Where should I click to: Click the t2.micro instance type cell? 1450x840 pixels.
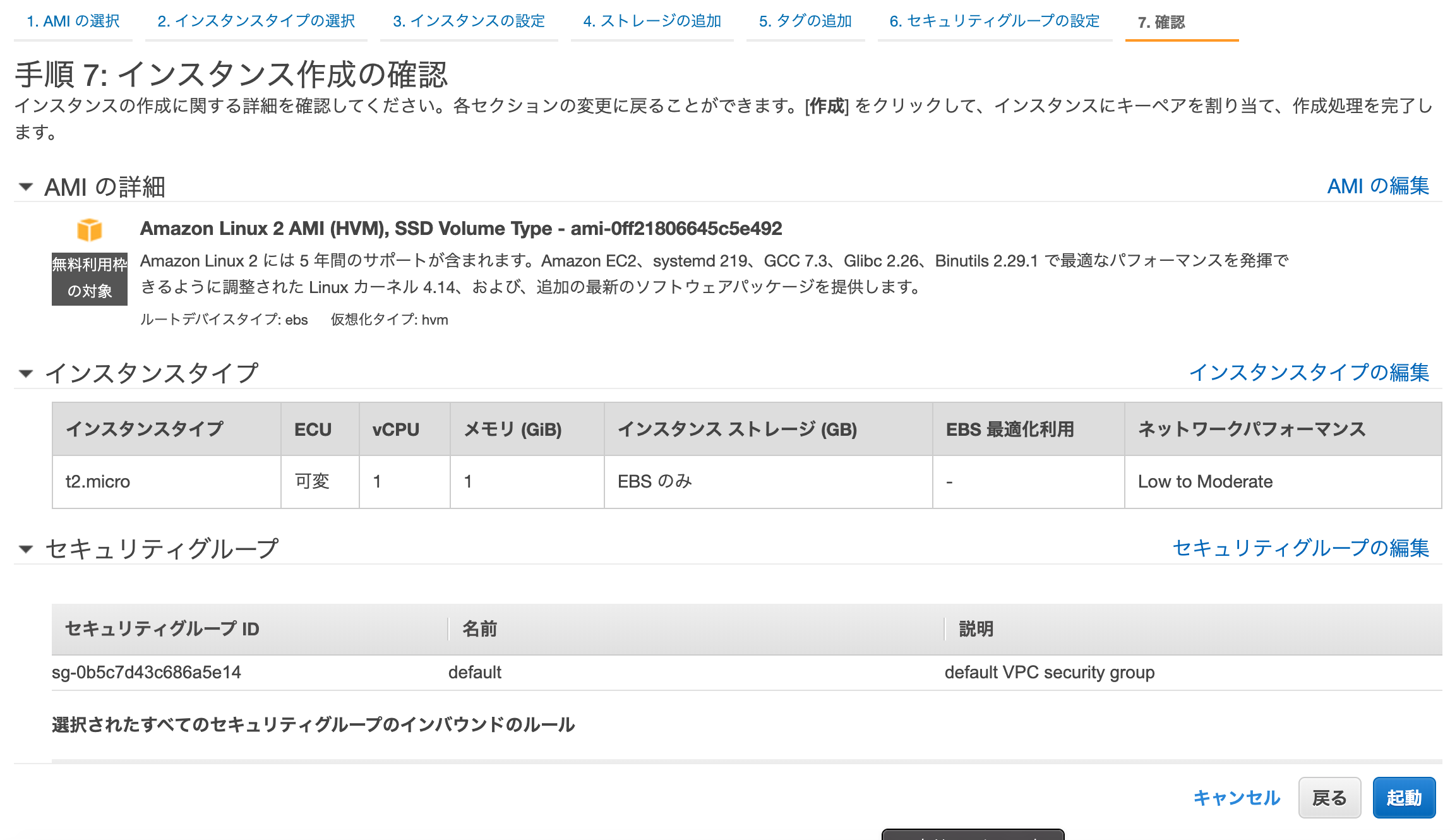[167, 481]
